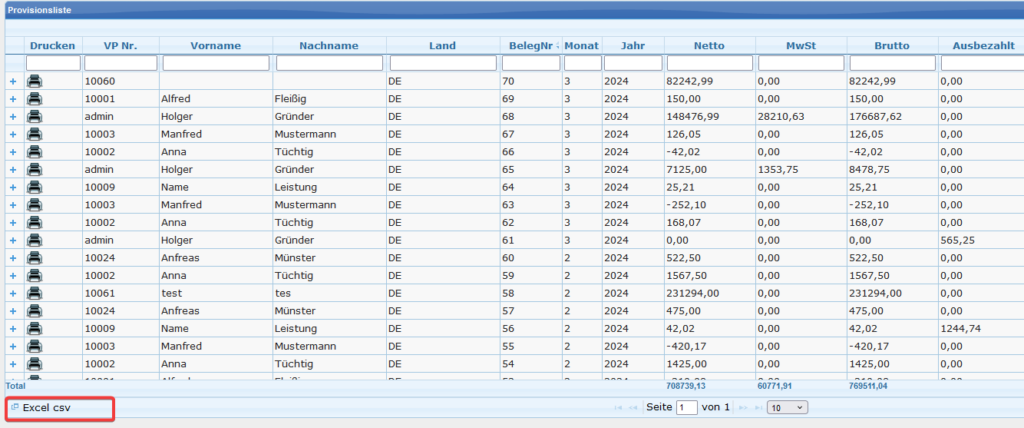Click printer icon for BelegNr 68 row
1024x428 pixels.
click(x=34, y=117)
